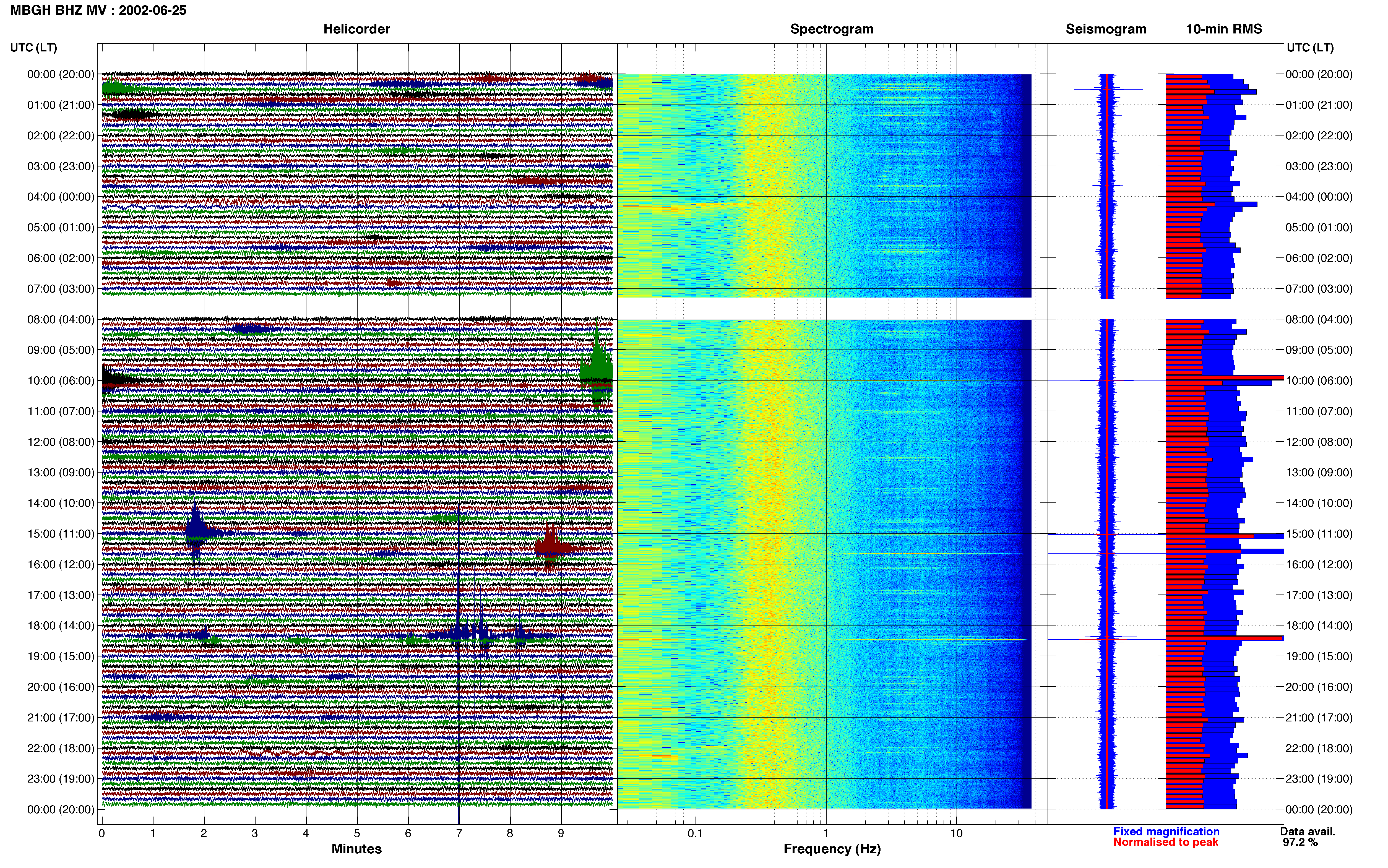Click the 'Fixed magnification' legend text
The height and width of the screenshot is (868, 1388).
(1166, 831)
